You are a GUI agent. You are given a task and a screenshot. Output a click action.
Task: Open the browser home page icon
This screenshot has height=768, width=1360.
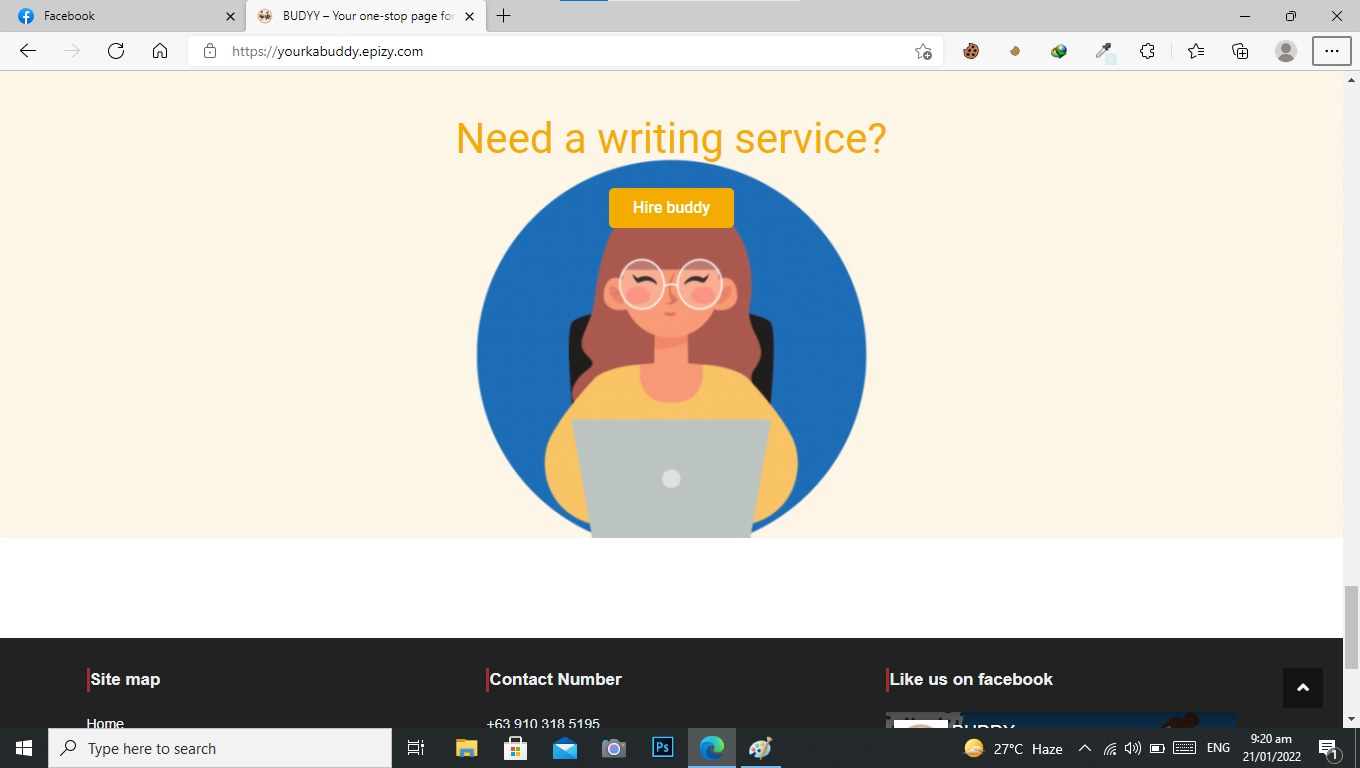(160, 51)
